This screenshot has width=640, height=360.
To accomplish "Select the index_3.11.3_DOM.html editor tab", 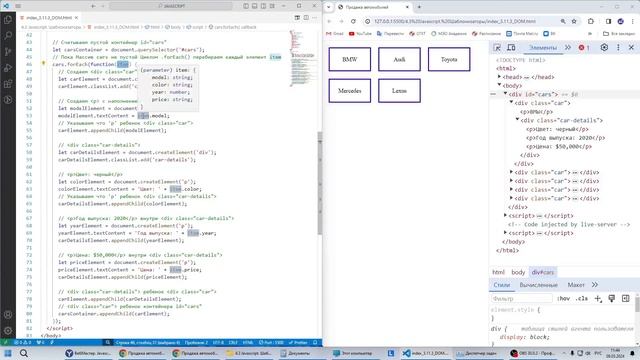I will tap(49, 18).
